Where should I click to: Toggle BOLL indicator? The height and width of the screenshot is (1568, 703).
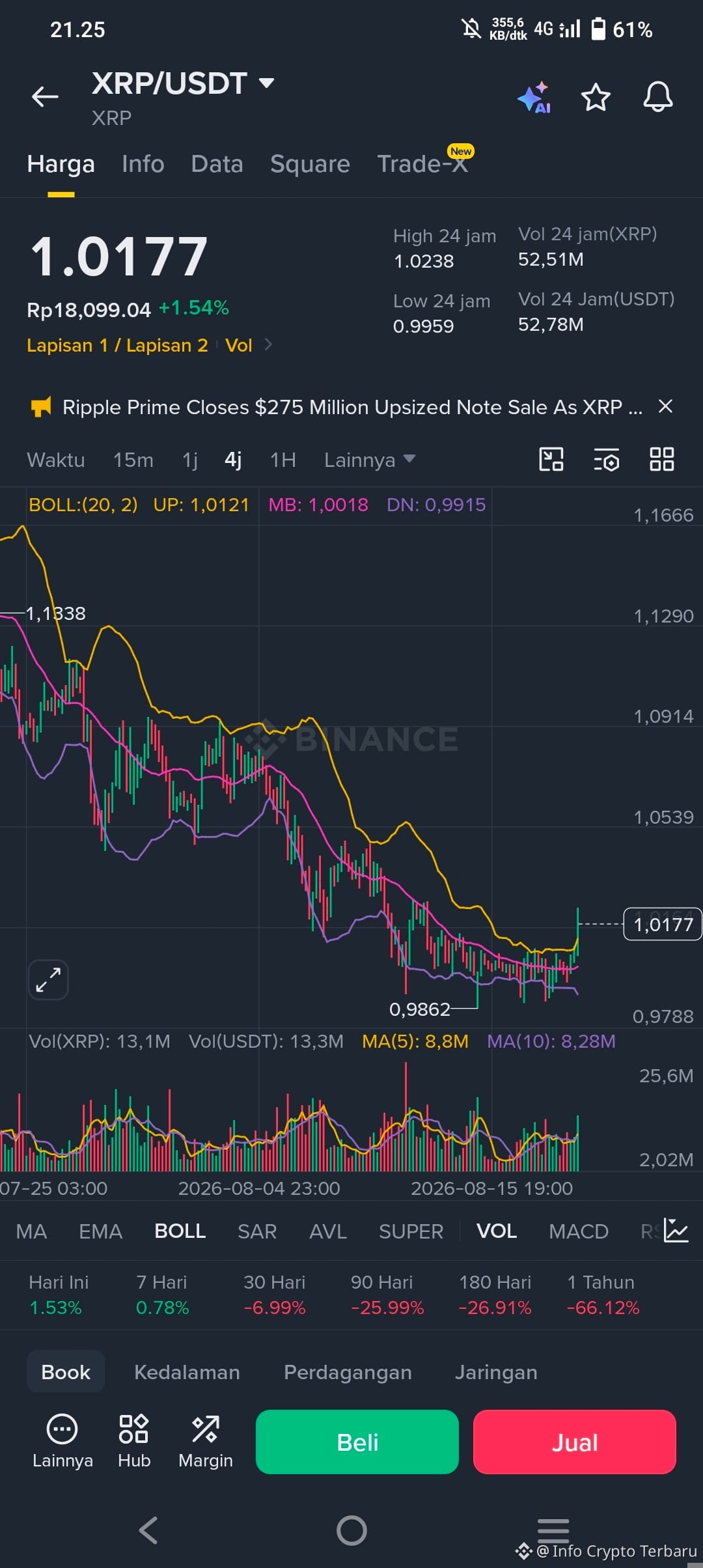tap(180, 1231)
